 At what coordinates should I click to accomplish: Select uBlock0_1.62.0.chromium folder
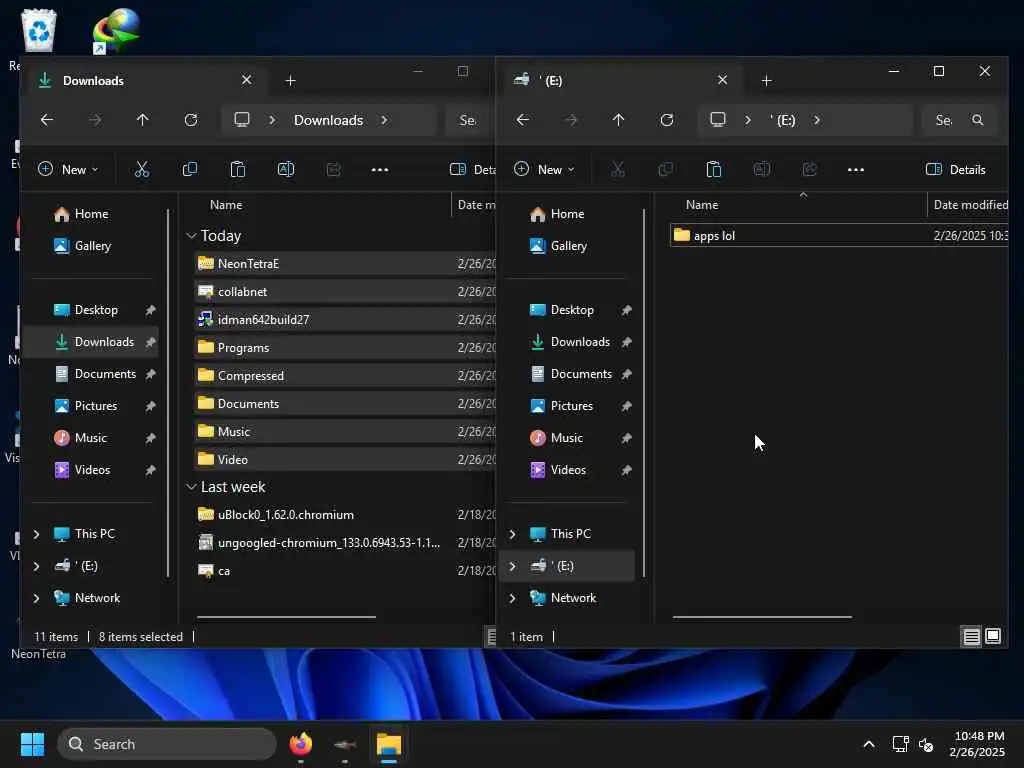click(x=344, y=515)
